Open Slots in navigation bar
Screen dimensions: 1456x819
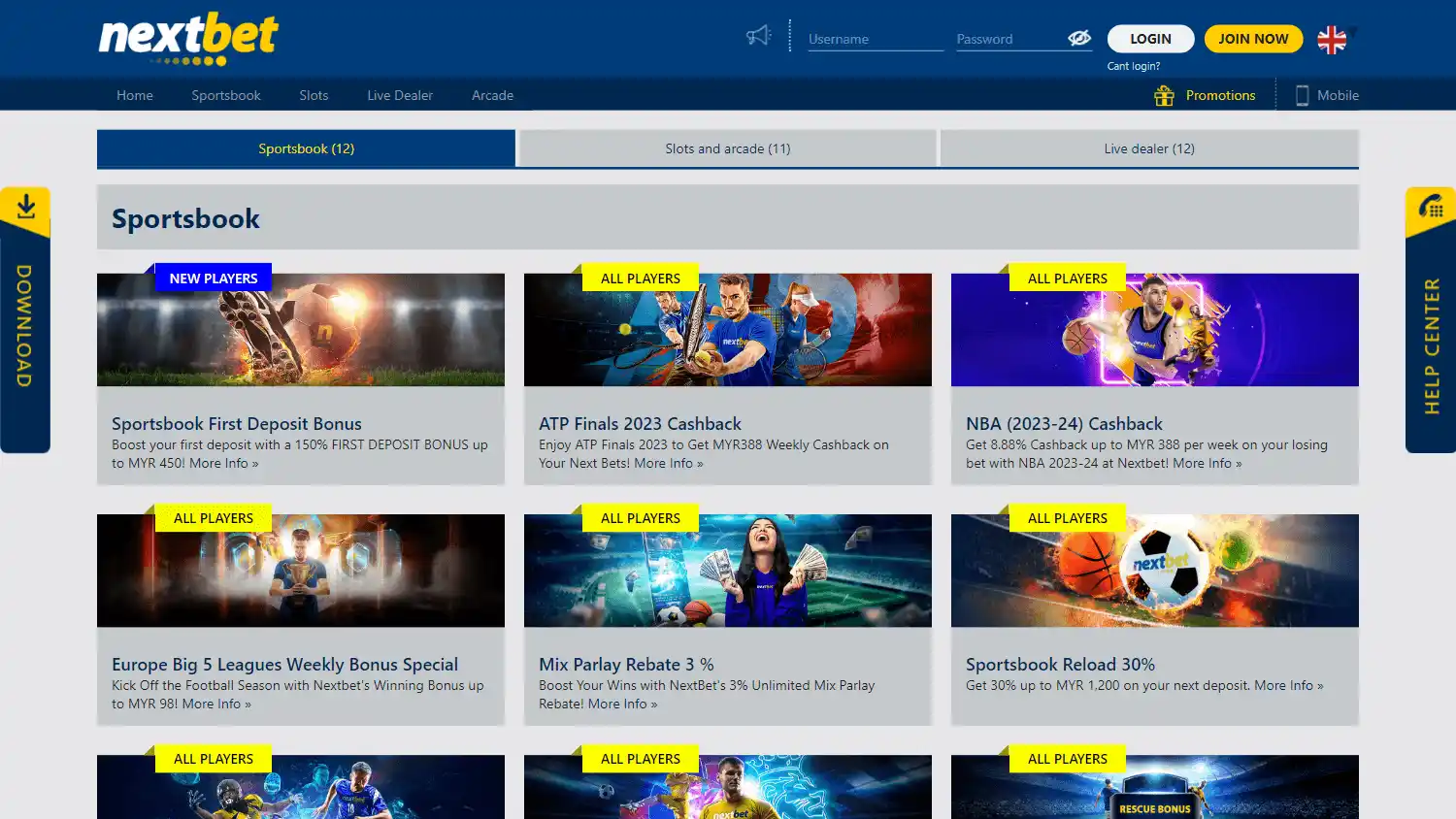coord(314,95)
